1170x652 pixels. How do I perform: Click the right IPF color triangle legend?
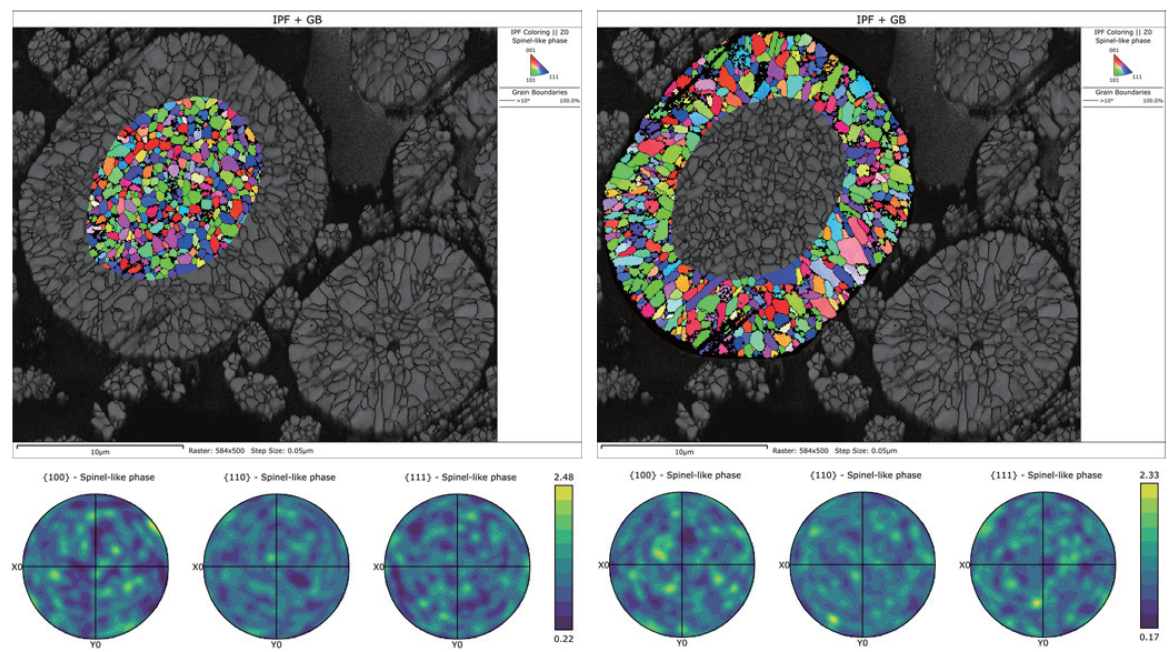click(x=1119, y=67)
